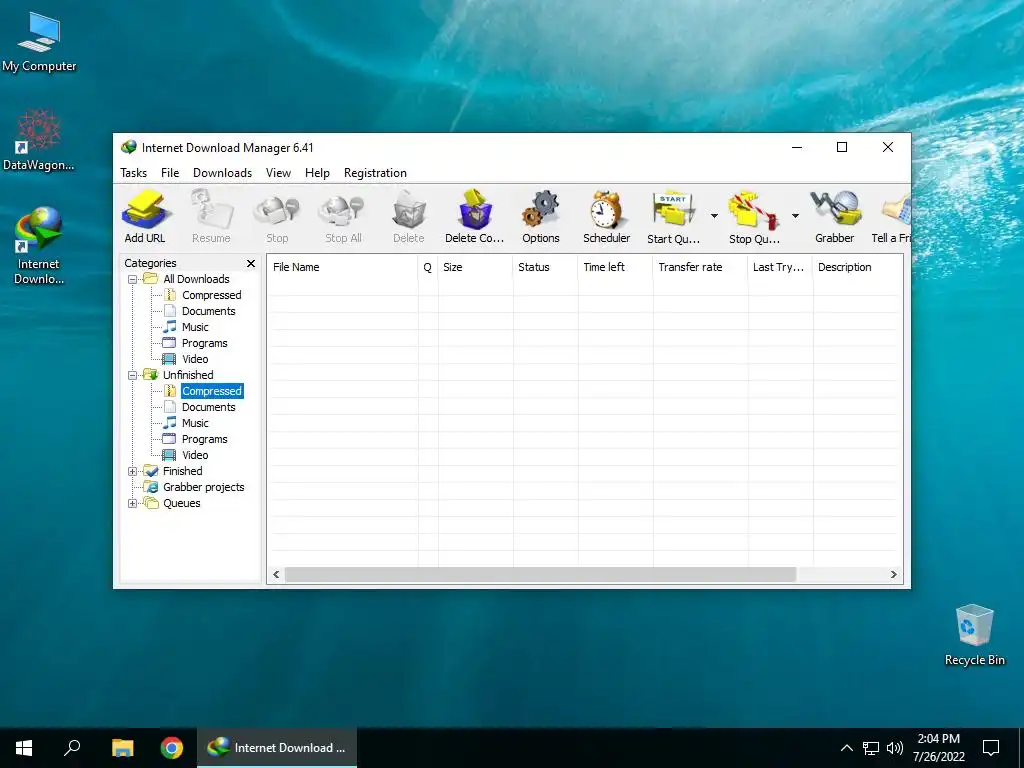Viewport: 1024px width, 768px height.
Task: Open Google Chrome from taskbar
Action: (x=172, y=748)
